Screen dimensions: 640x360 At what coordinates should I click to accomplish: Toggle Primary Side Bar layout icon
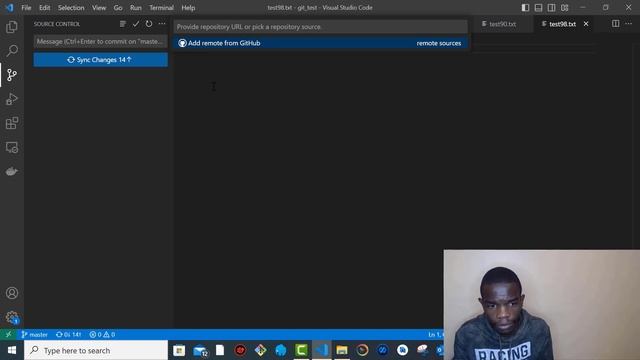[x=526, y=8]
